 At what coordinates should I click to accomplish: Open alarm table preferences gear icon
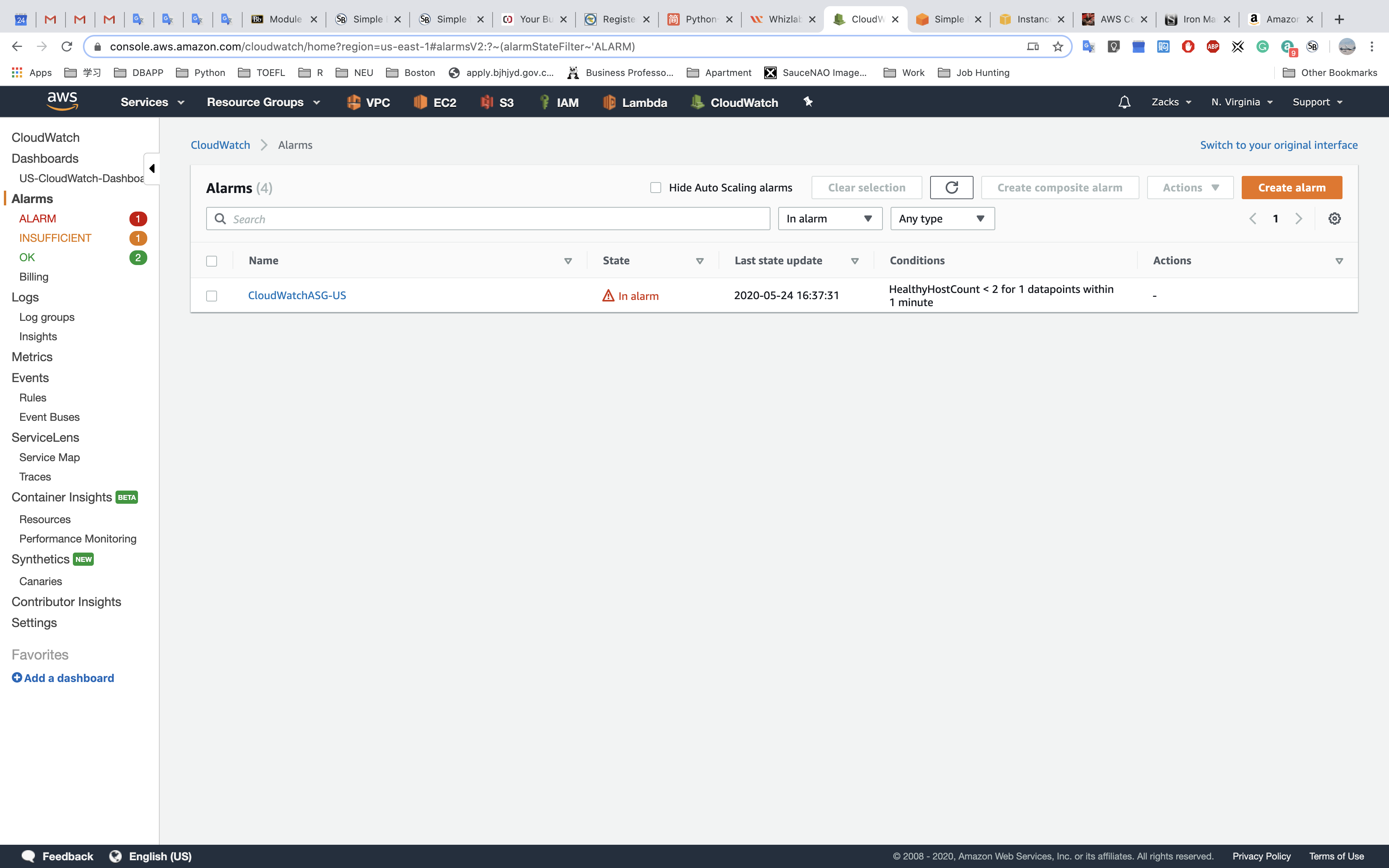click(1334, 219)
